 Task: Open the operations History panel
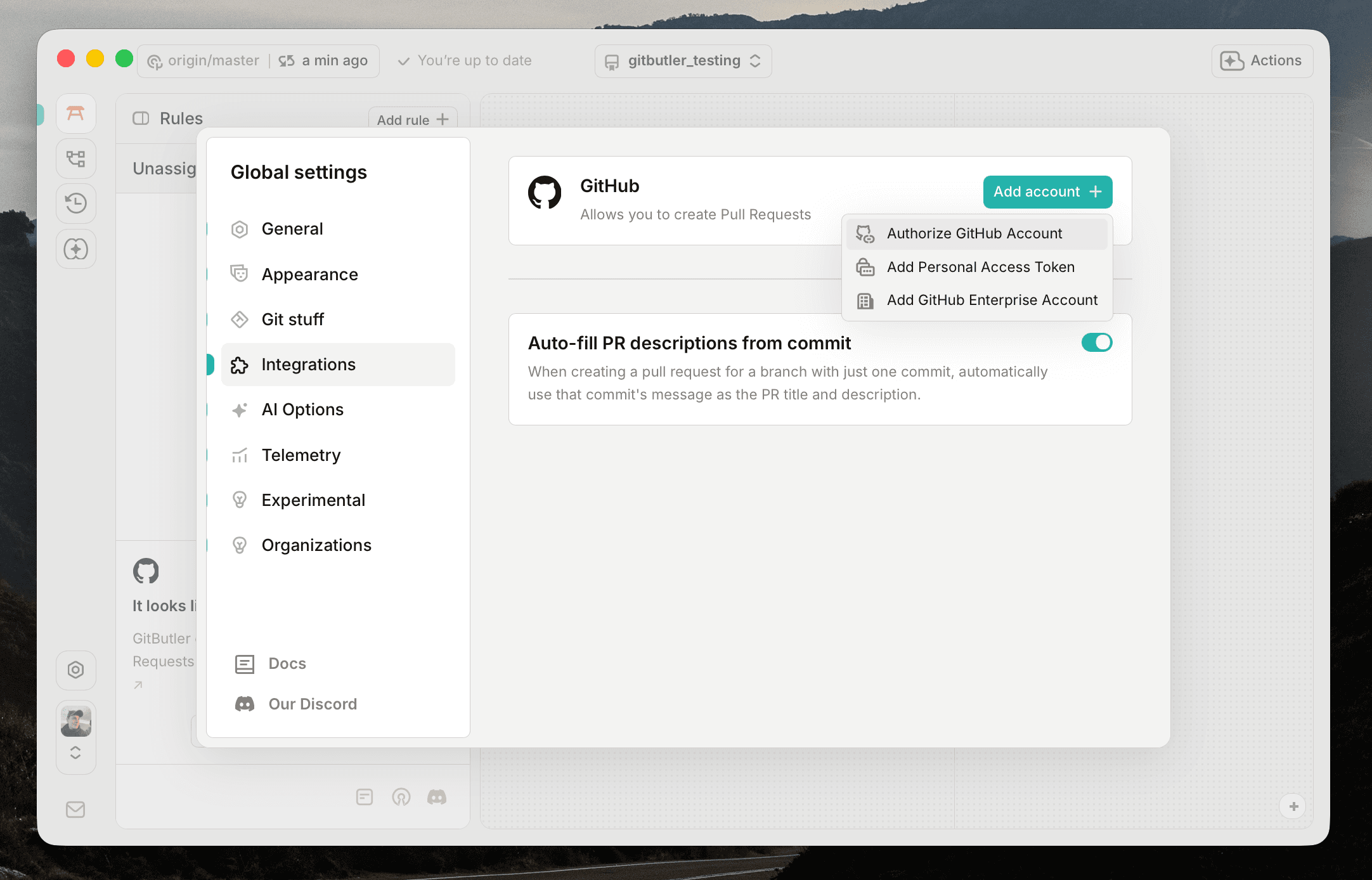[x=75, y=204]
